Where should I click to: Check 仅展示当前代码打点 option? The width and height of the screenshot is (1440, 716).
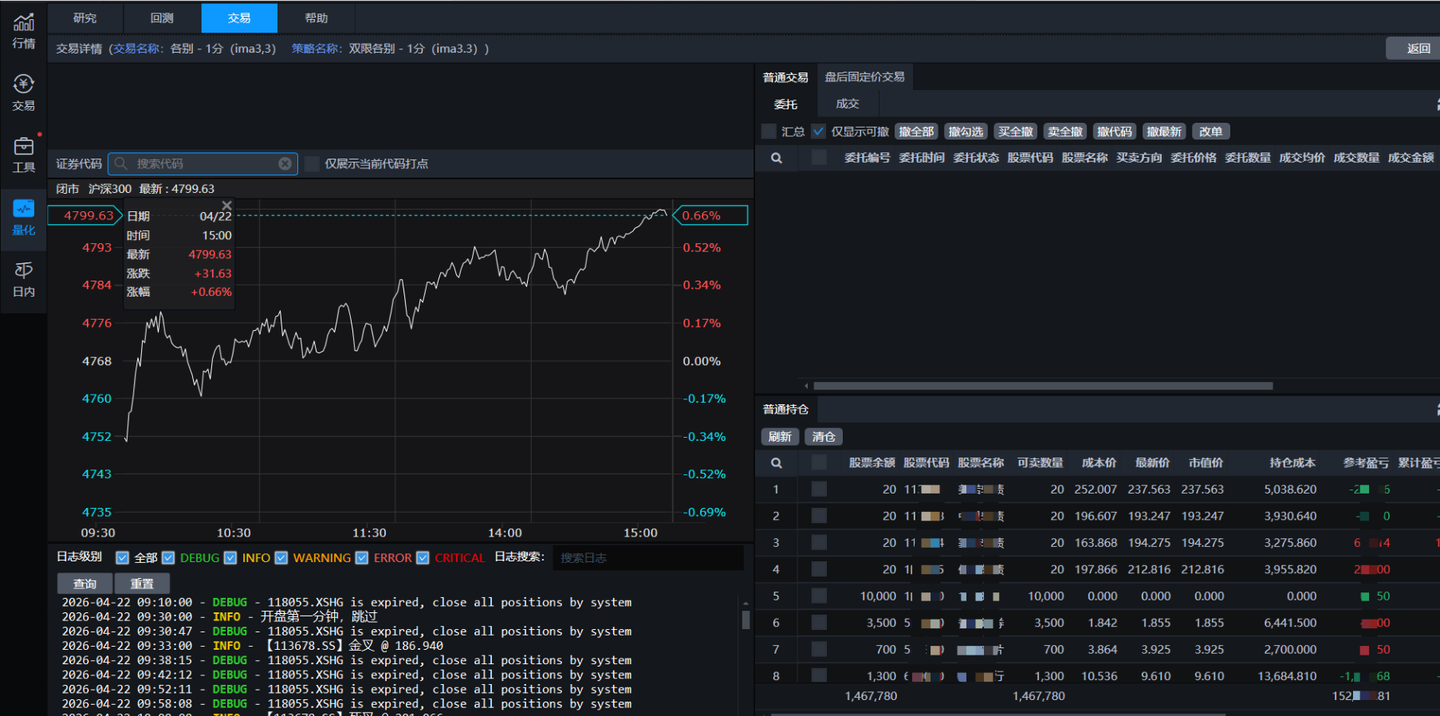[313, 164]
